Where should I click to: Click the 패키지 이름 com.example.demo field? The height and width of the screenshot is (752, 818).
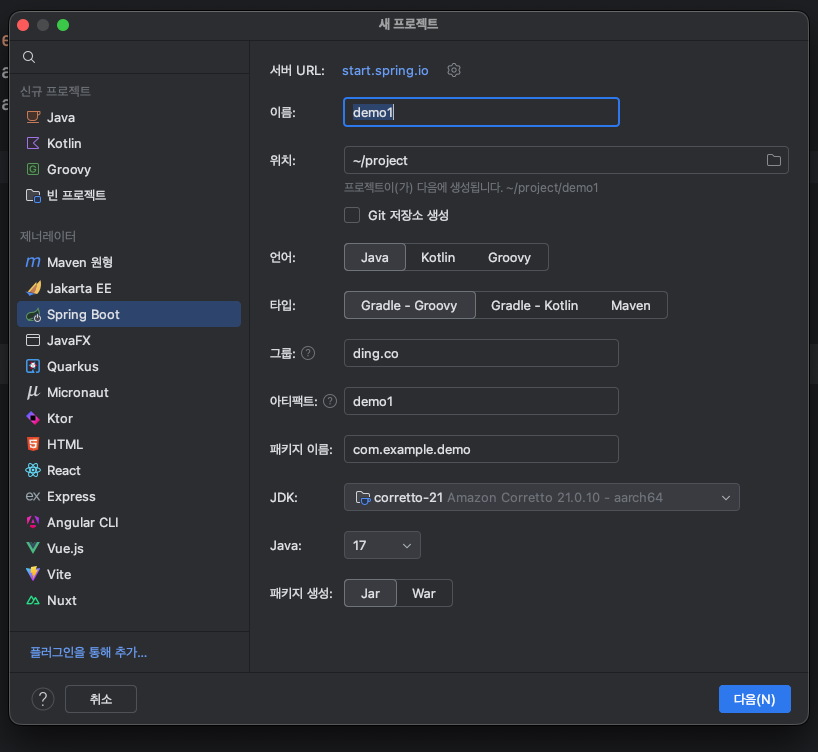click(481, 449)
